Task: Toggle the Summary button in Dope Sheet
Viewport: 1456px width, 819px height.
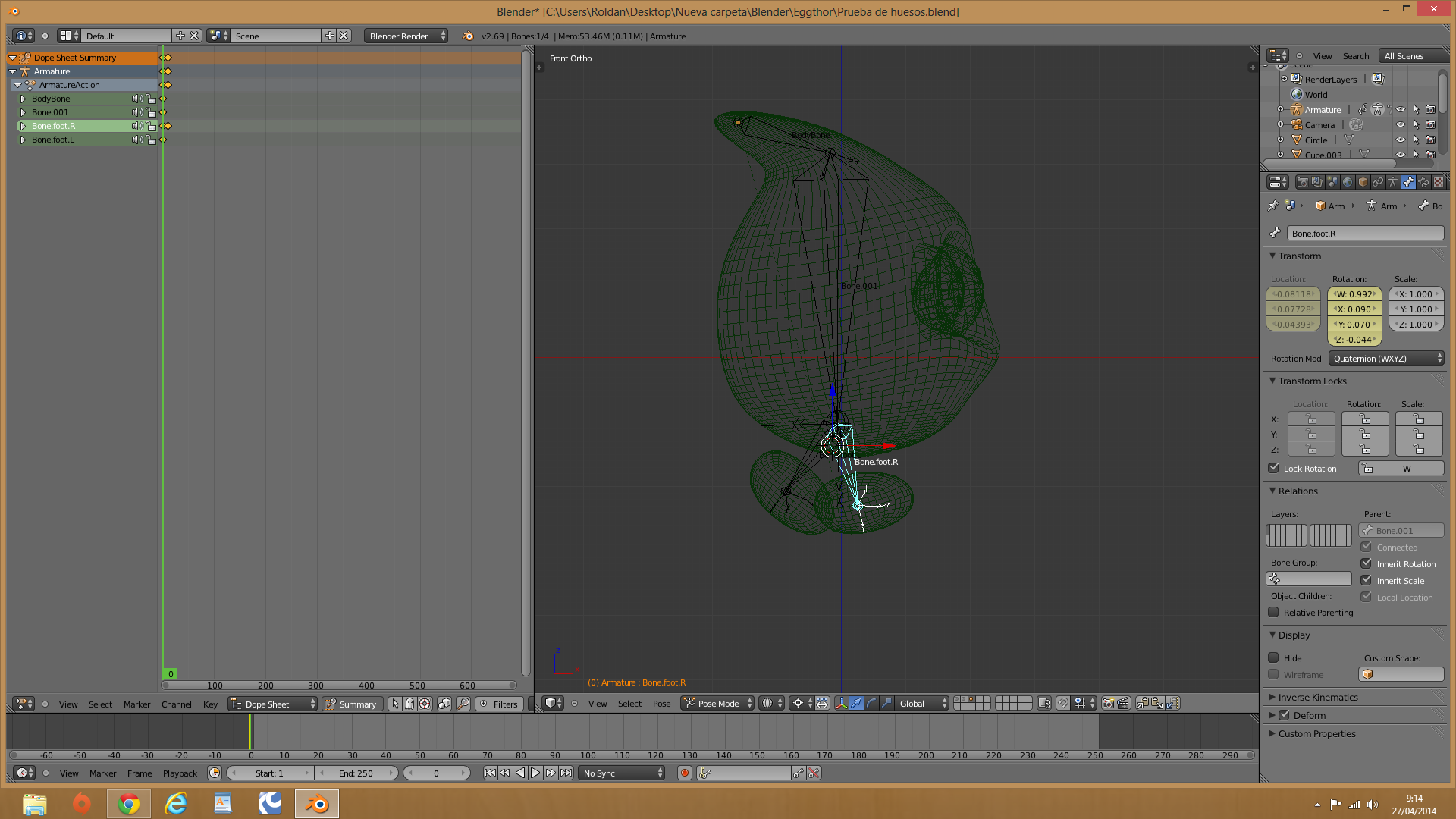Action: [351, 704]
